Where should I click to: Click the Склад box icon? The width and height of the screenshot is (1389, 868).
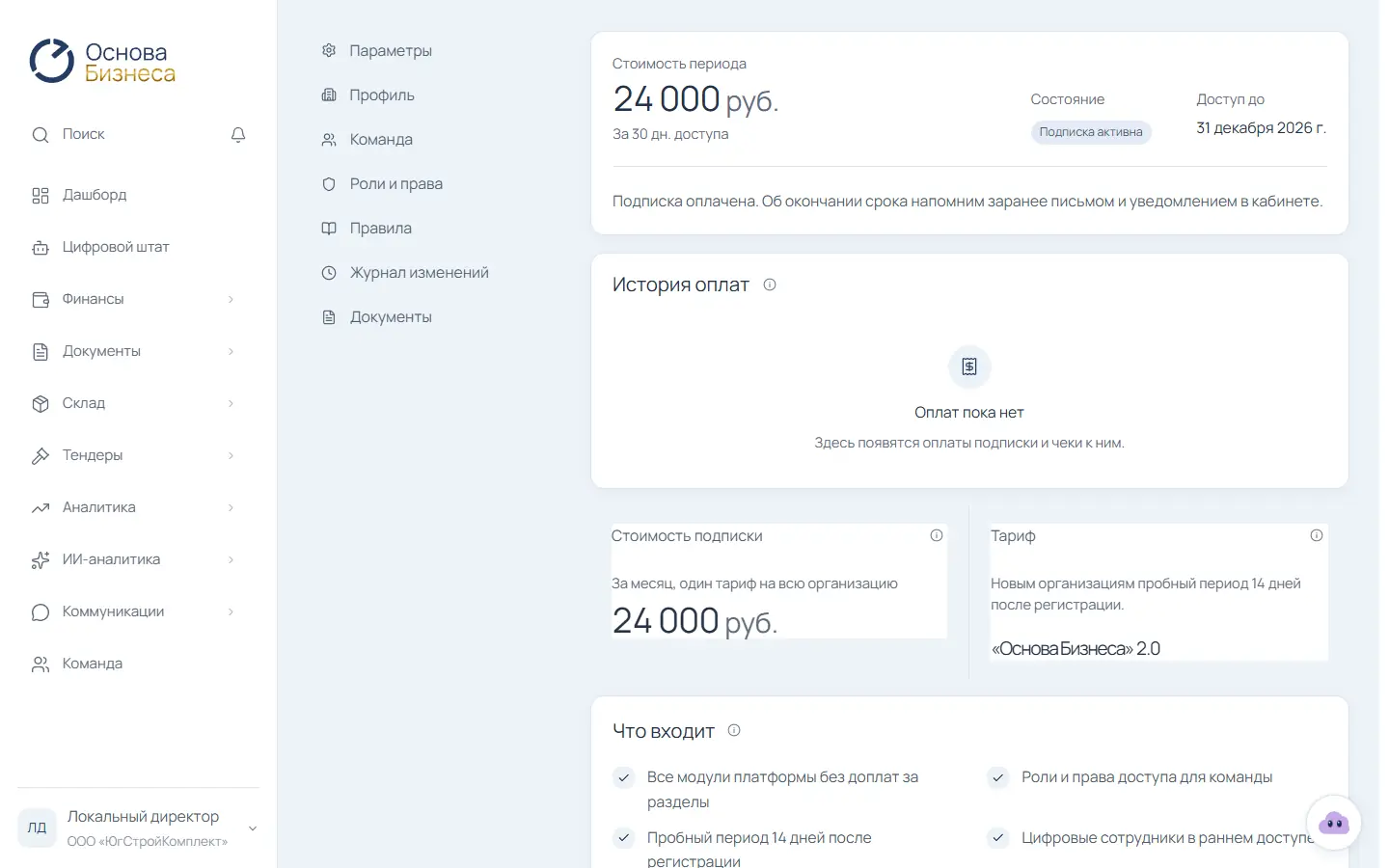tap(41, 404)
